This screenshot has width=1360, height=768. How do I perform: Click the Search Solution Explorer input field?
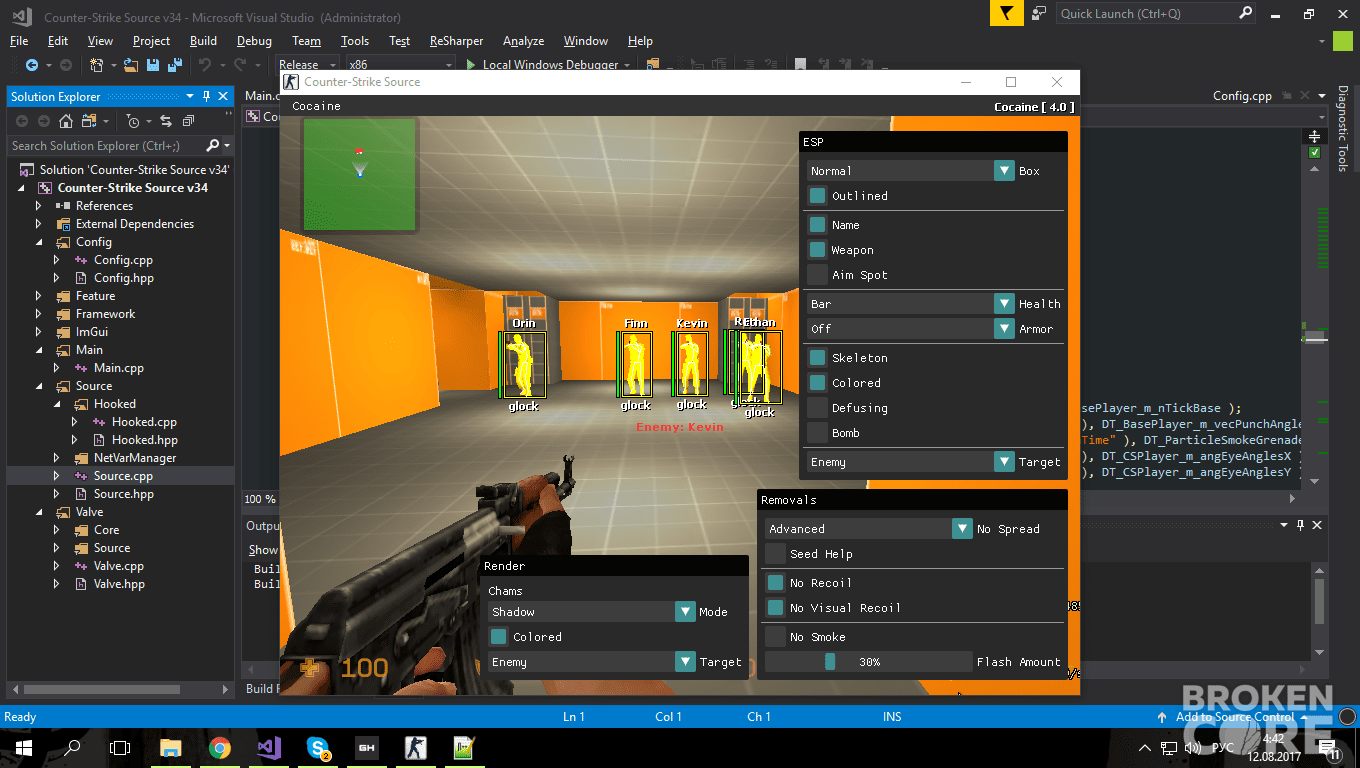[x=107, y=146]
